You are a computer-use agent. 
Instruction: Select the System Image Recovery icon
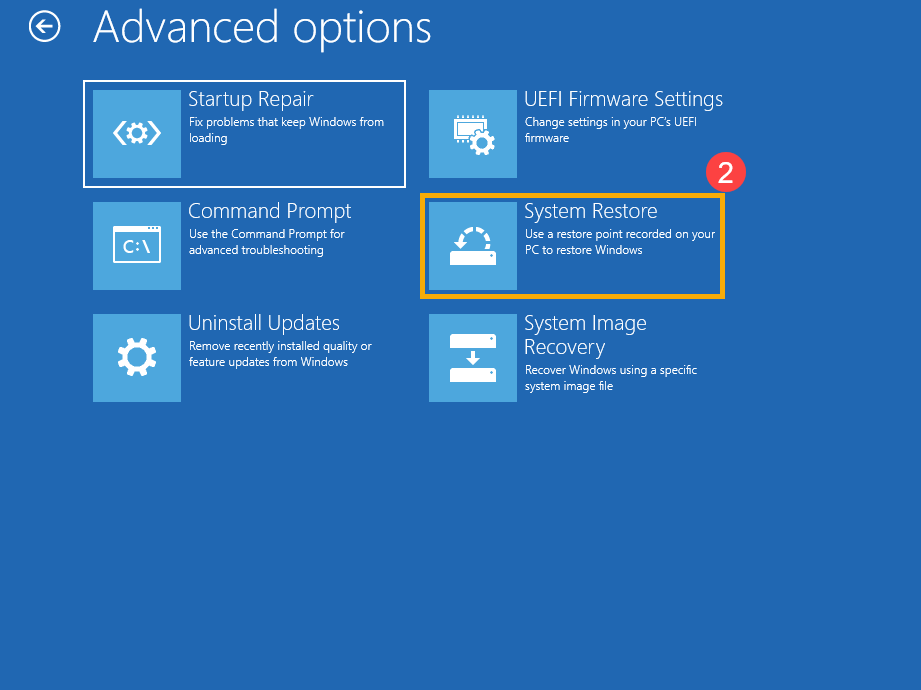(473, 358)
